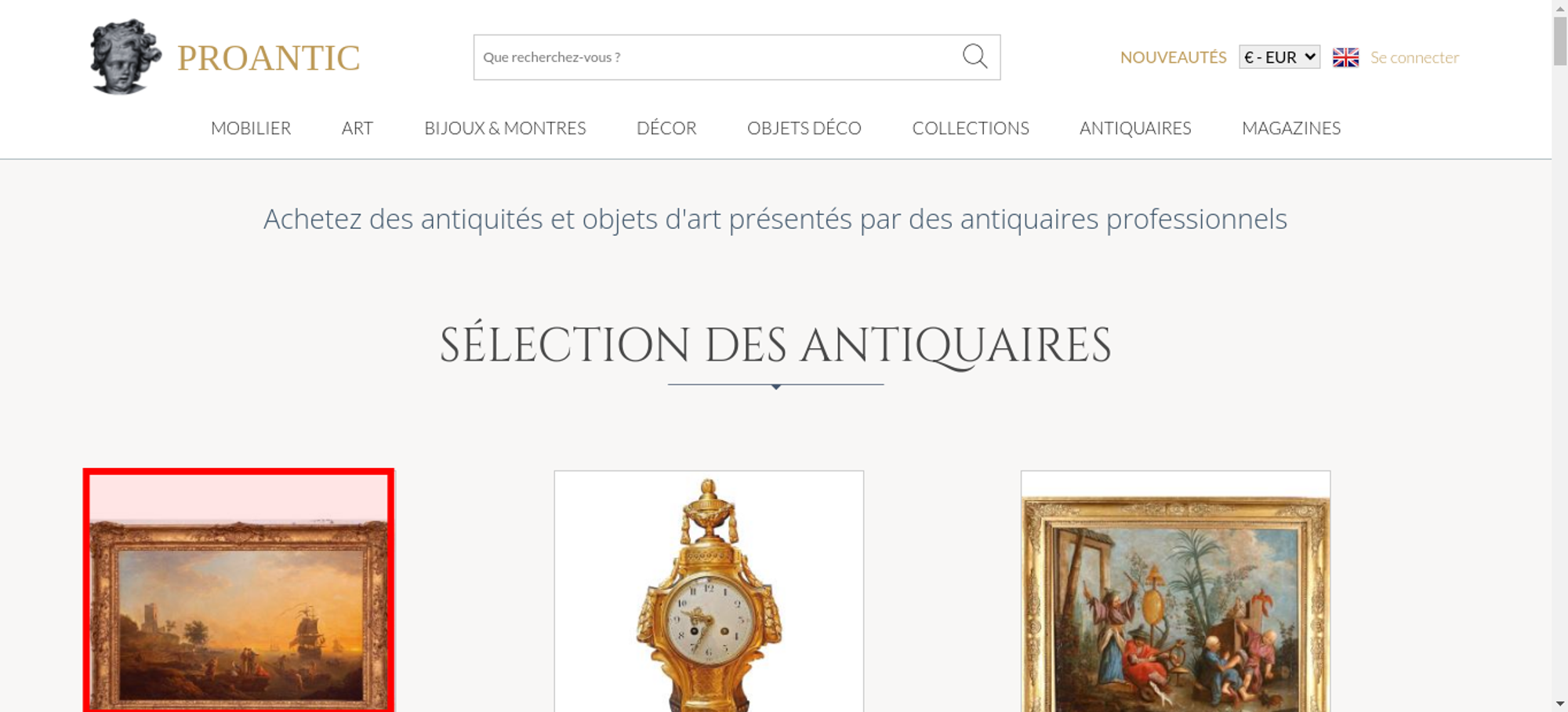Click the page vertical scrollbar down arrow
Image resolution: width=1568 pixels, height=712 pixels.
1560,703
